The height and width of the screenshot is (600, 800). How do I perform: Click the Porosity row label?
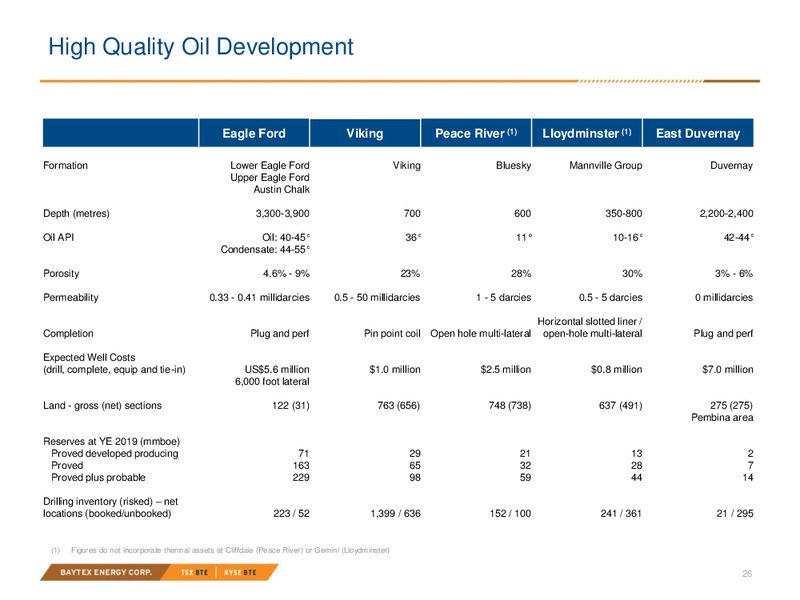(61, 273)
